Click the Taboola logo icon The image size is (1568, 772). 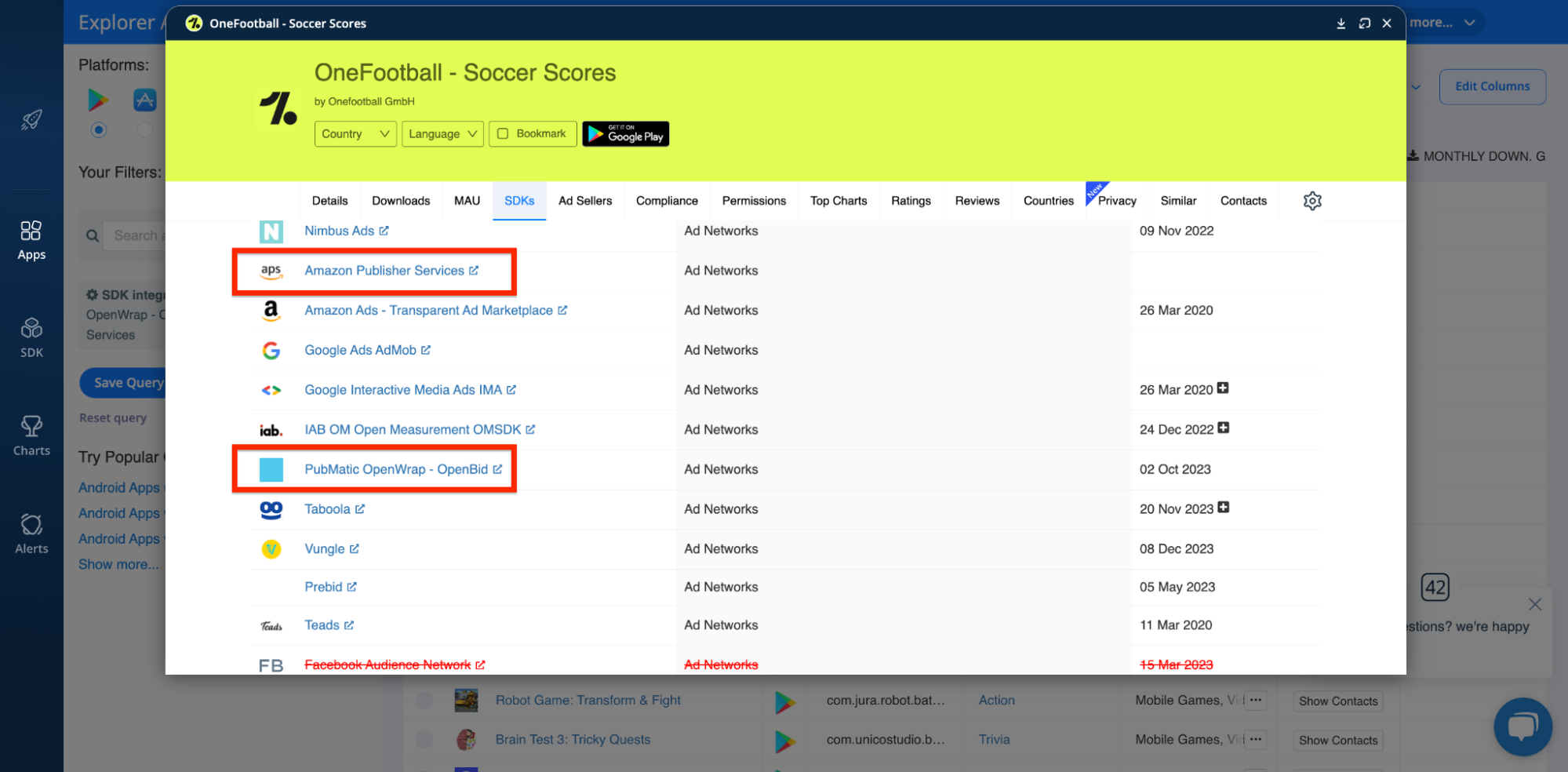click(x=271, y=510)
